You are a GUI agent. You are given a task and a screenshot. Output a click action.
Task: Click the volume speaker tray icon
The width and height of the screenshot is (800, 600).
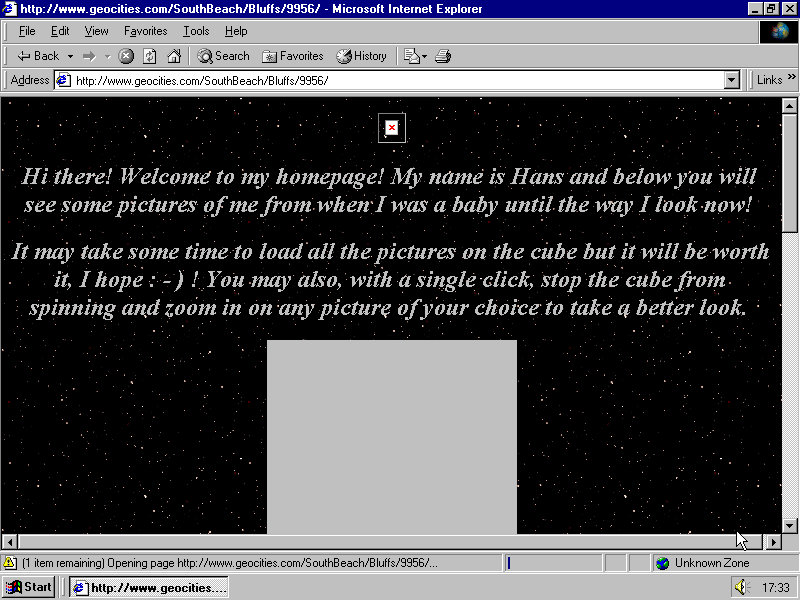[742, 588]
